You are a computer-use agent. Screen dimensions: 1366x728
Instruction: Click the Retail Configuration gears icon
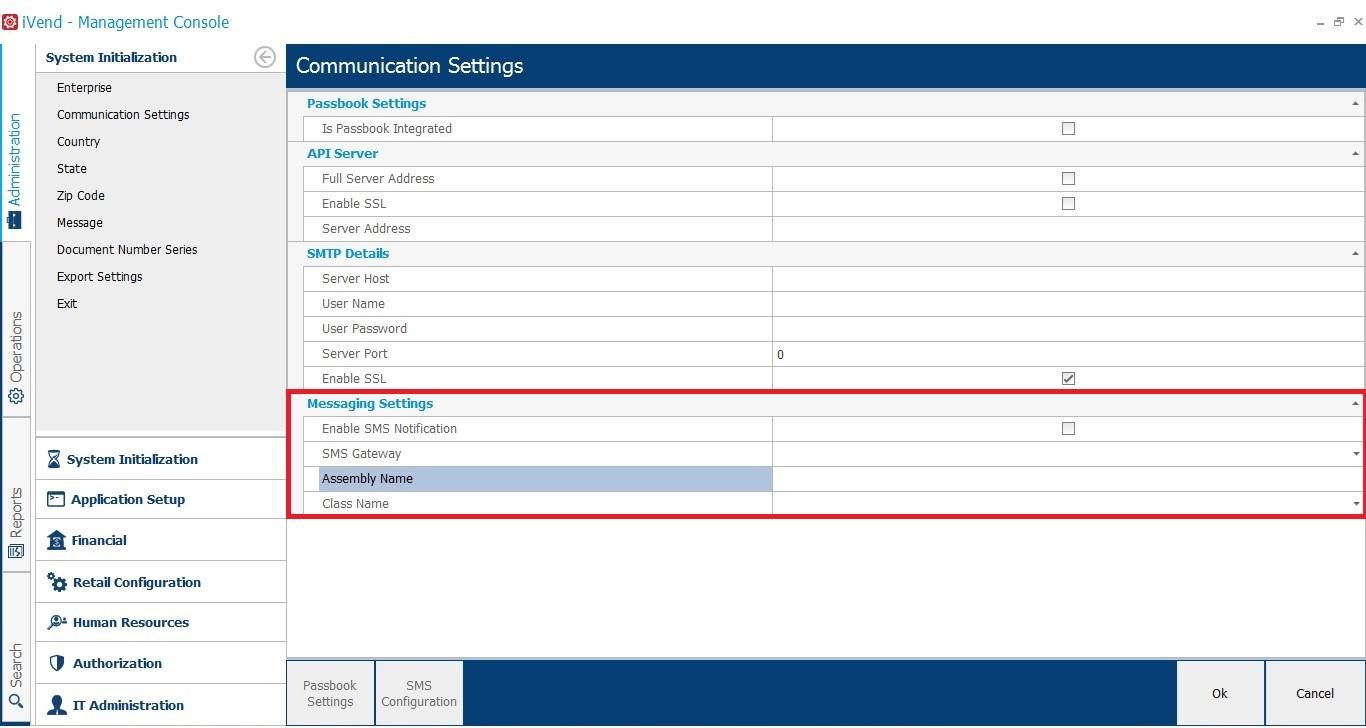click(57, 582)
